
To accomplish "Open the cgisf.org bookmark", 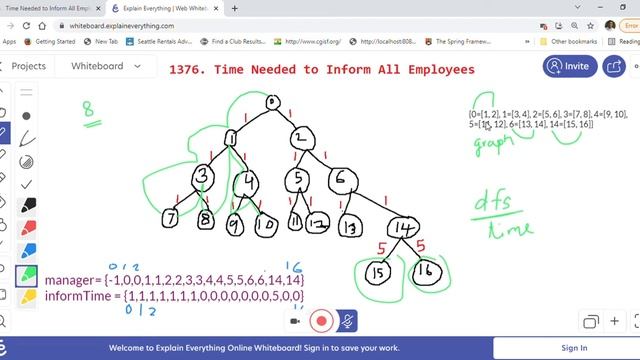I will coord(307,42).
